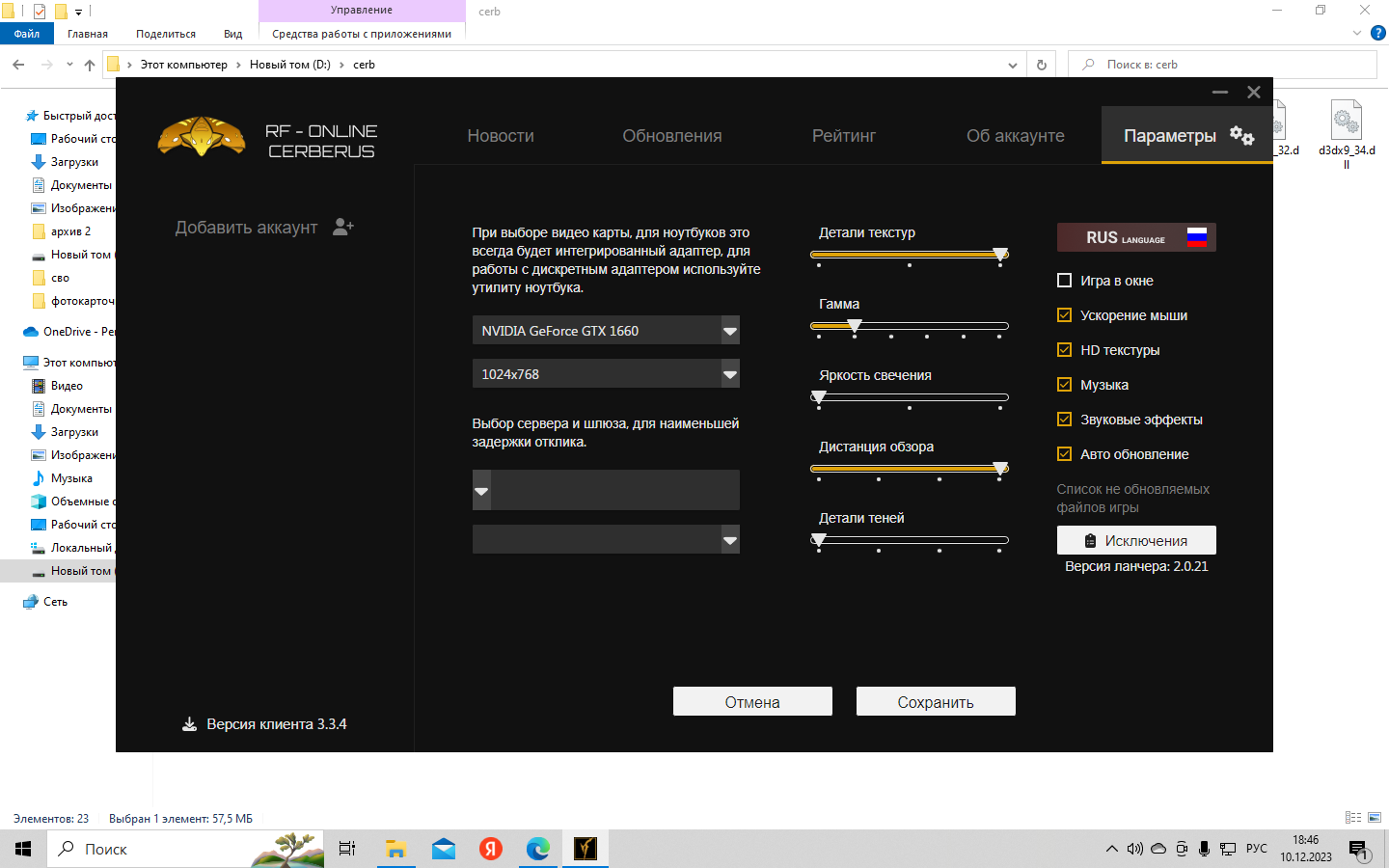Open the NVIDIA GeForce GTX 1660 dropdown
Screen dimensions: 1389x868
pos(606,331)
